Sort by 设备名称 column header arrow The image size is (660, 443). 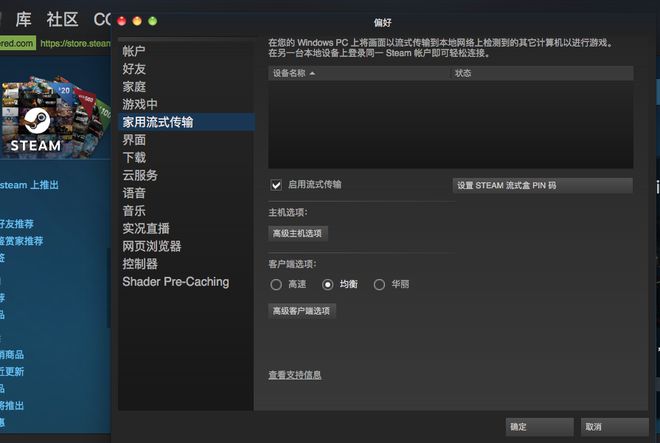312,74
